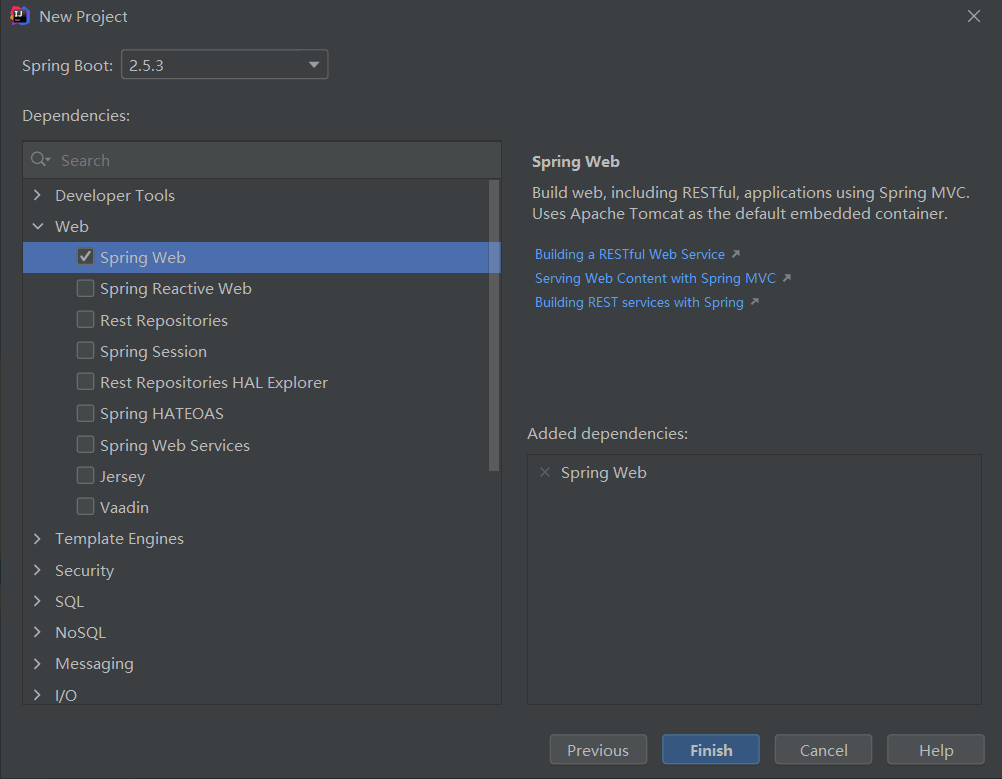
Task: Select the Spring Reactive Web row label
Action: (176, 289)
